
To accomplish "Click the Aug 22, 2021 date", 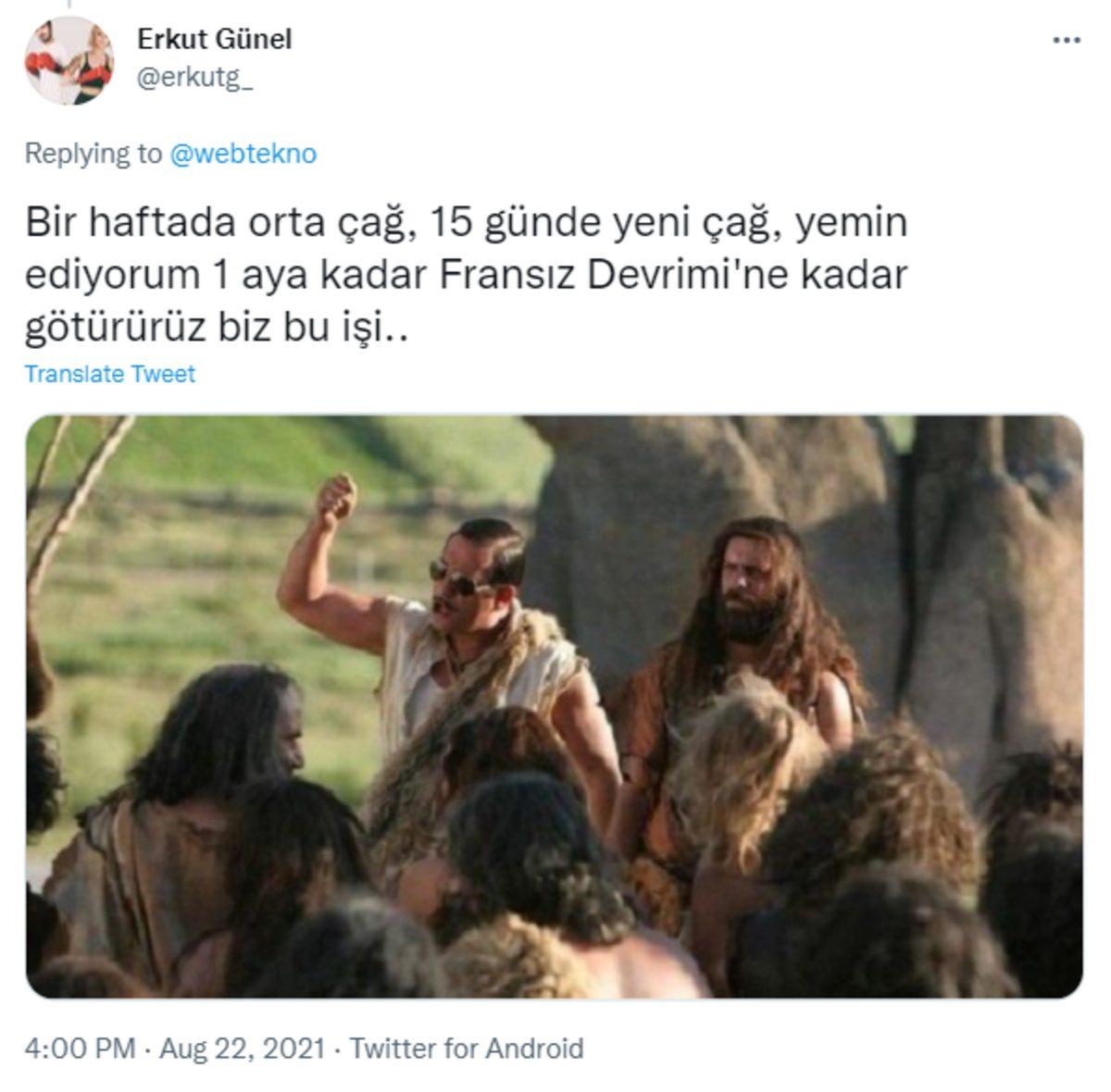I will (242, 1049).
